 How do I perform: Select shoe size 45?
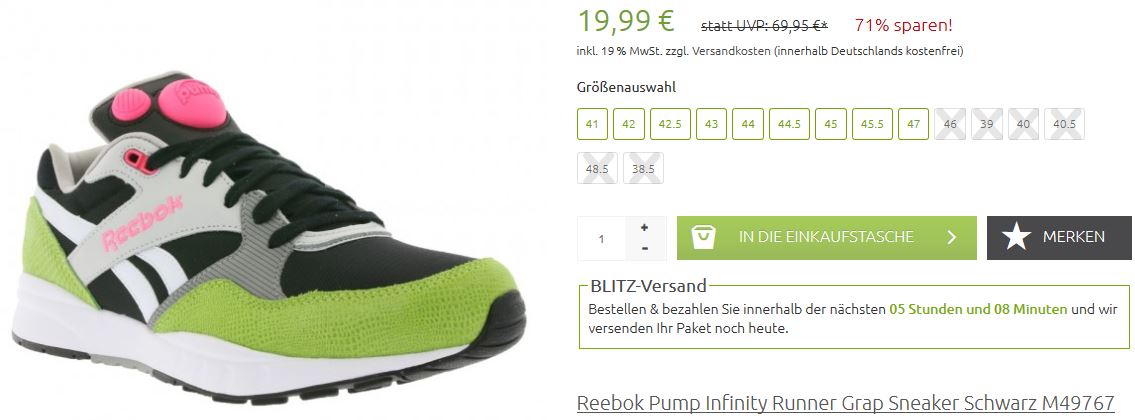(830, 124)
